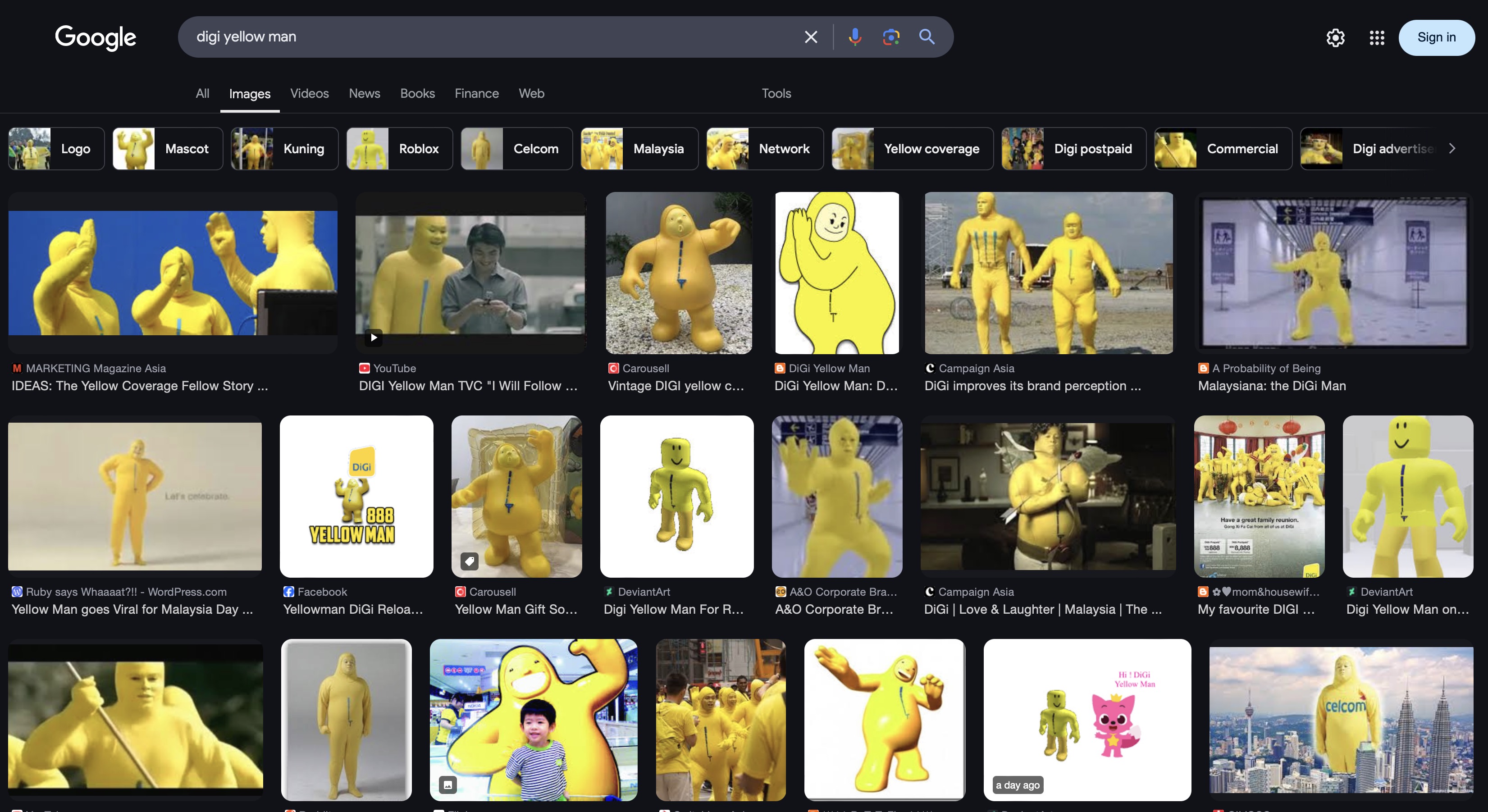Open the Google apps grid
Image resolution: width=1488 pixels, height=812 pixels.
[x=1377, y=37]
